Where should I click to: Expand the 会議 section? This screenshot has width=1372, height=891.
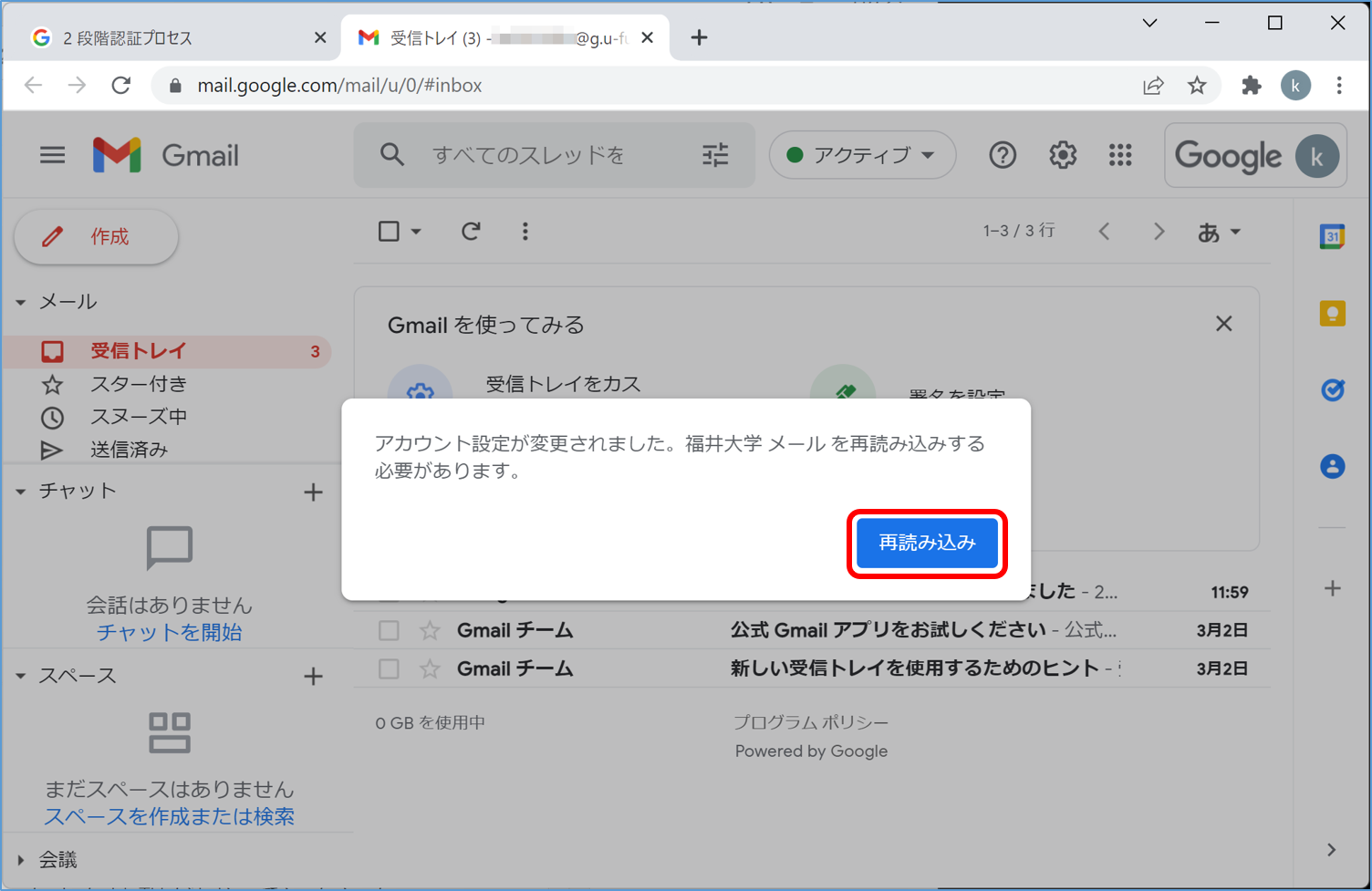[21, 860]
